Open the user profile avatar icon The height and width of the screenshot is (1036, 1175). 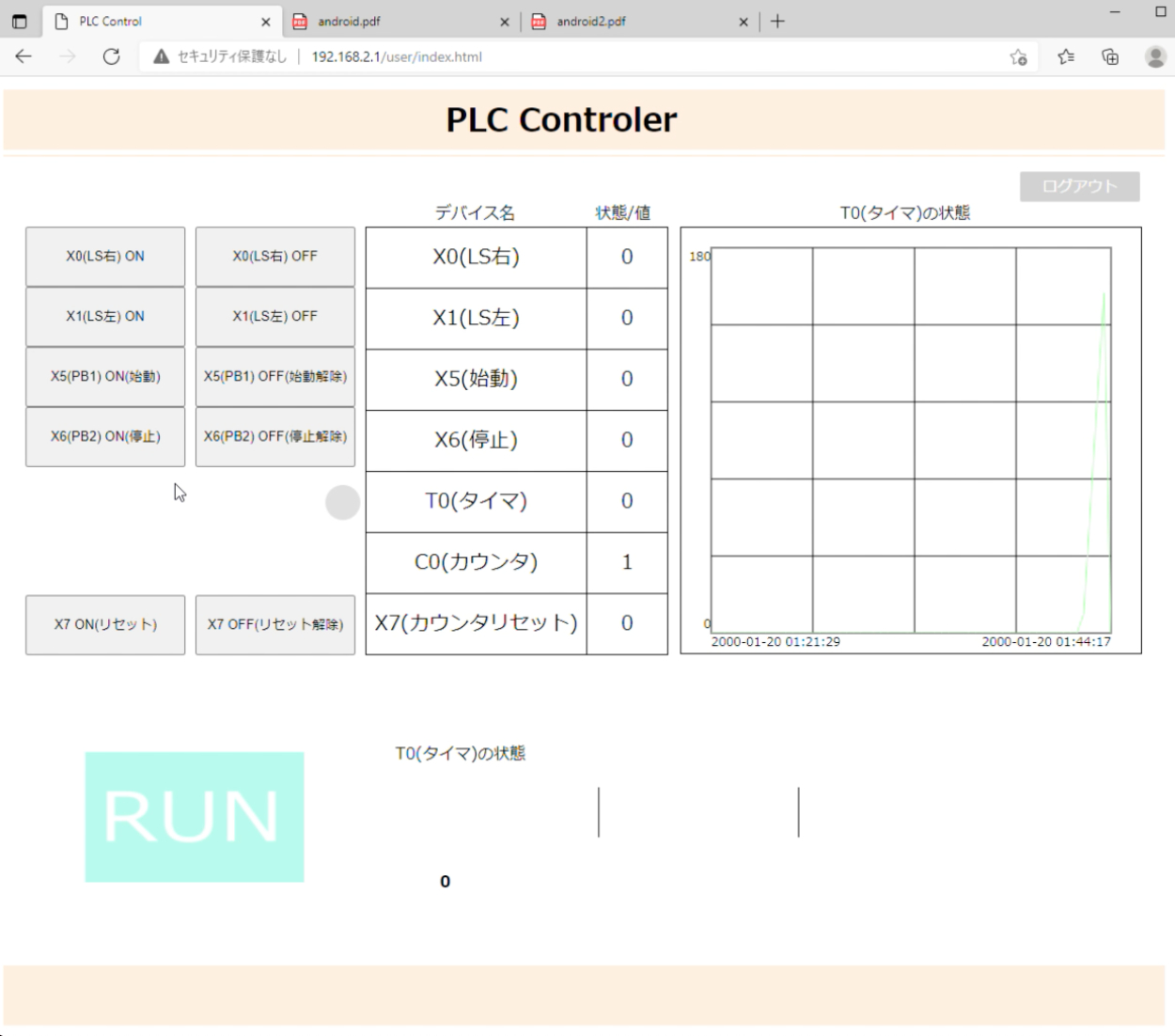click(1155, 57)
